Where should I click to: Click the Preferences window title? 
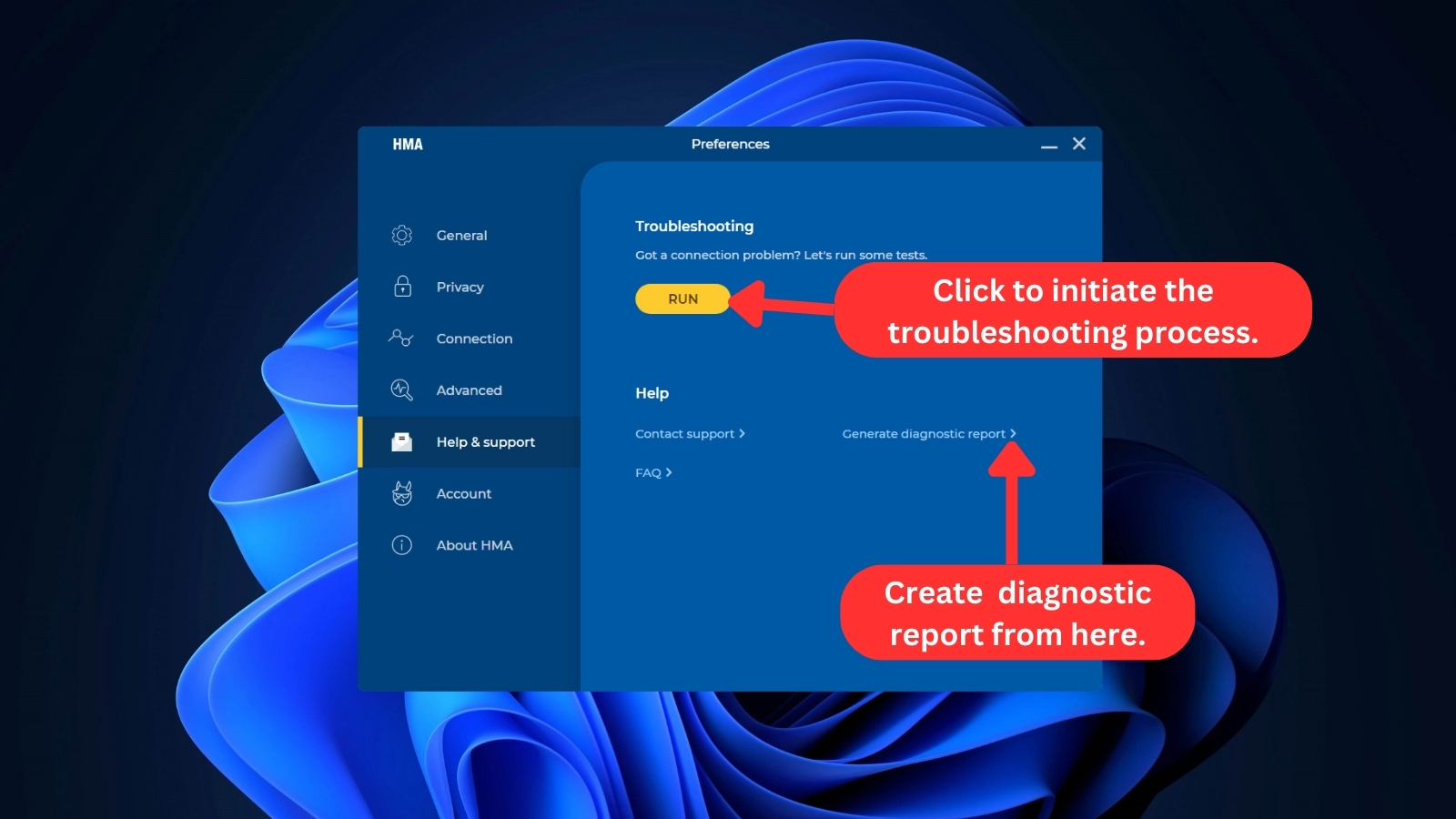coord(730,144)
